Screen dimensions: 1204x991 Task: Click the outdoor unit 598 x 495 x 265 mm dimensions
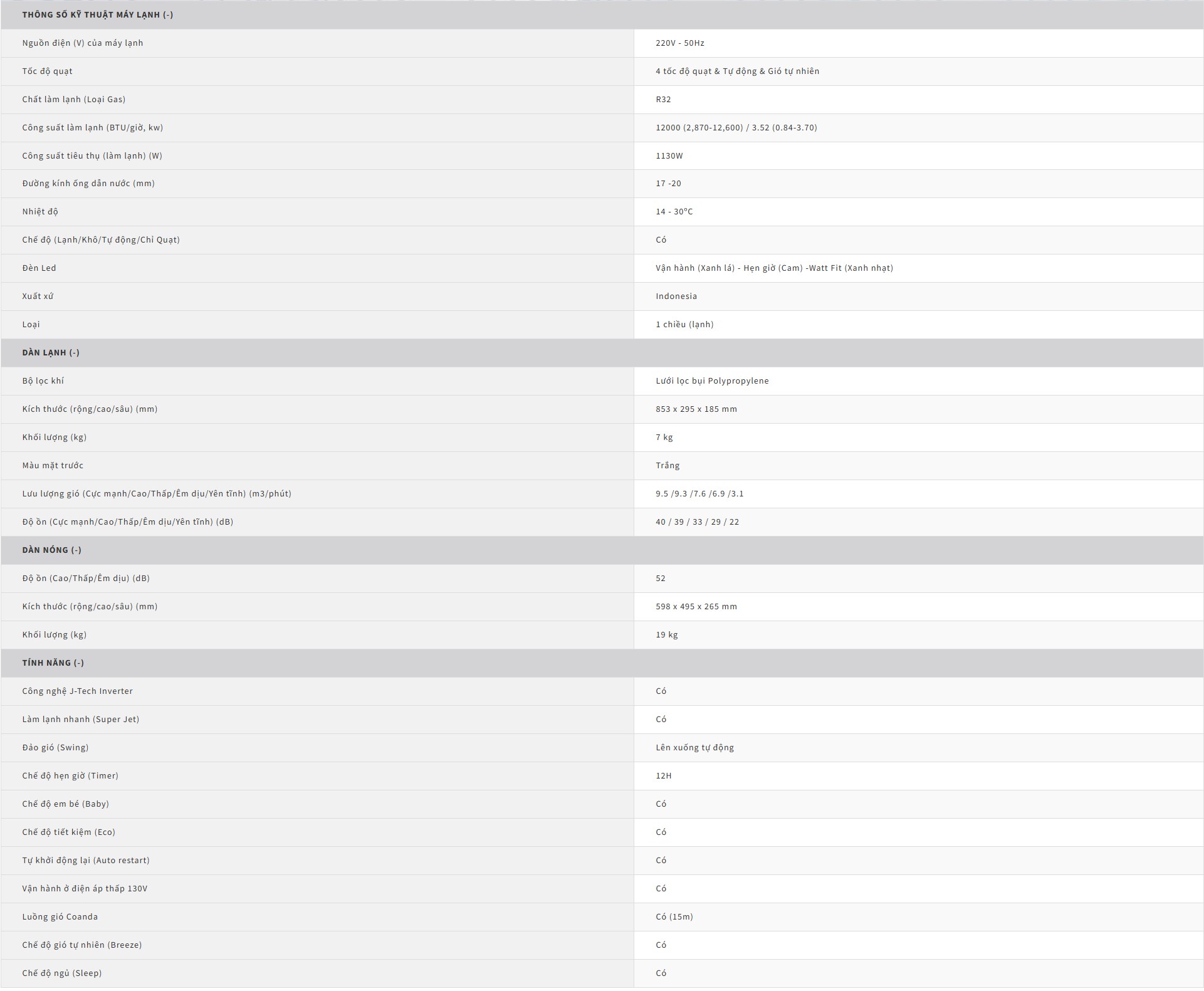[696, 606]
